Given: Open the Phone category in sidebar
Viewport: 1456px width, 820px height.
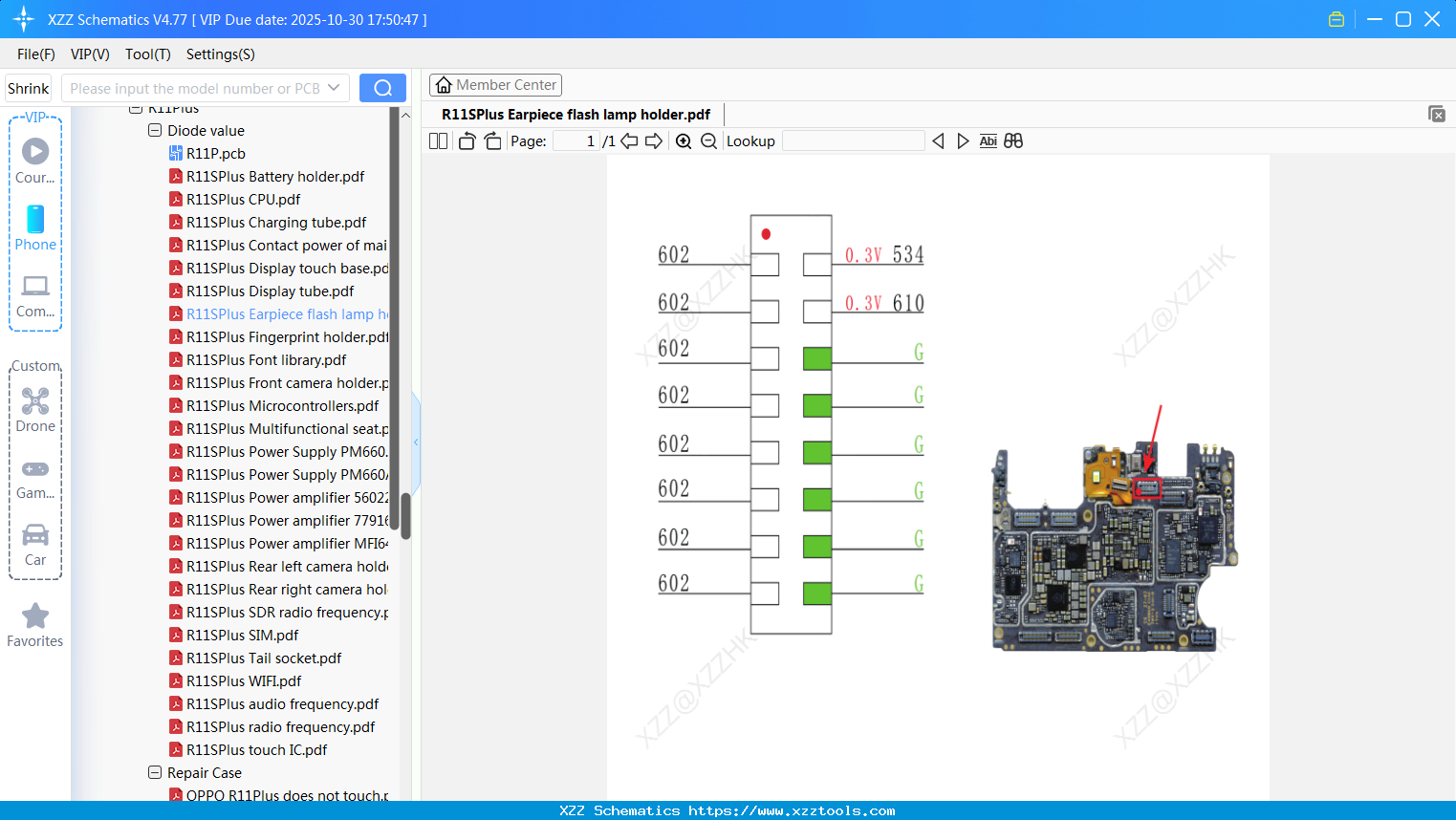Looking at the screenshot, I should coord(35,228).
